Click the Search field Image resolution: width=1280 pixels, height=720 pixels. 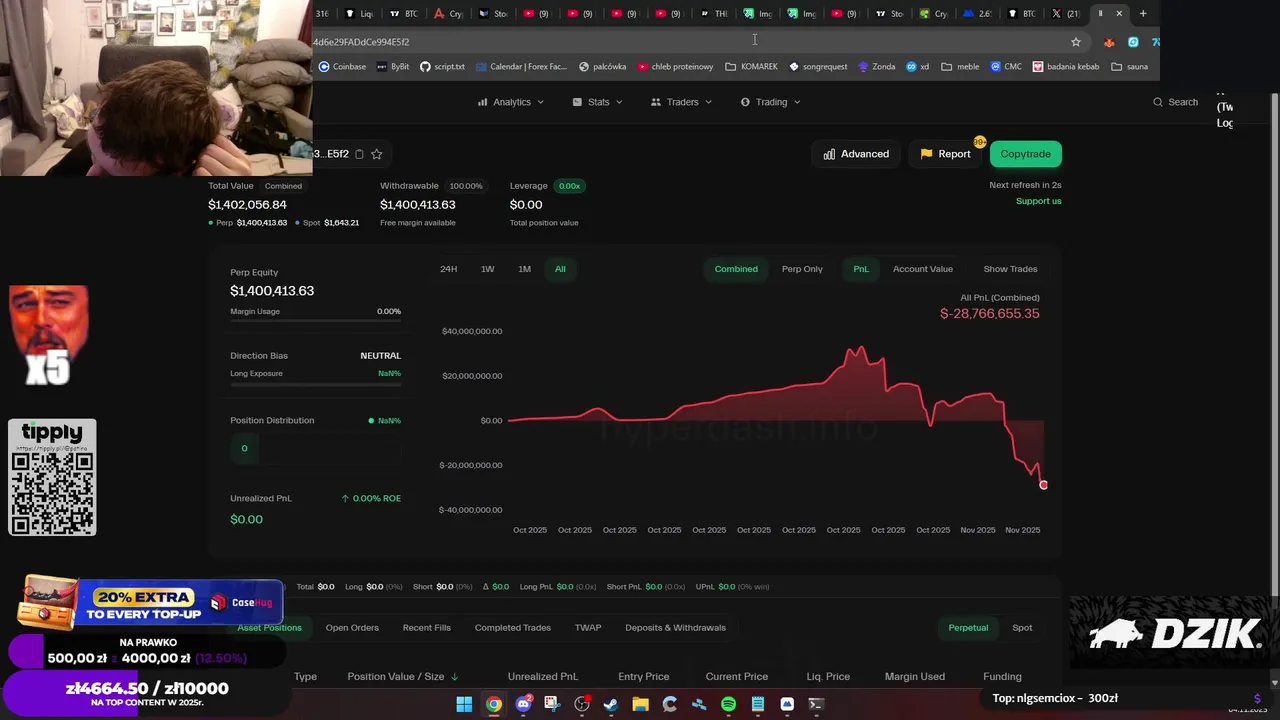coord(1175,102)
